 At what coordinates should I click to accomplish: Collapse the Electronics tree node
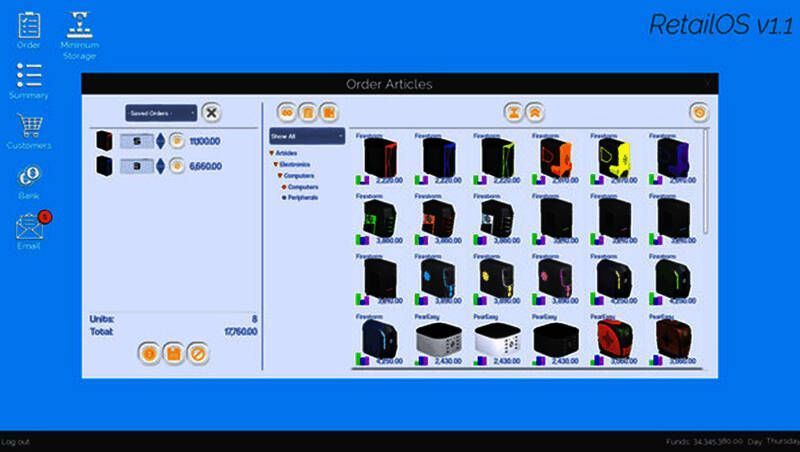click(x=276, y=163)
